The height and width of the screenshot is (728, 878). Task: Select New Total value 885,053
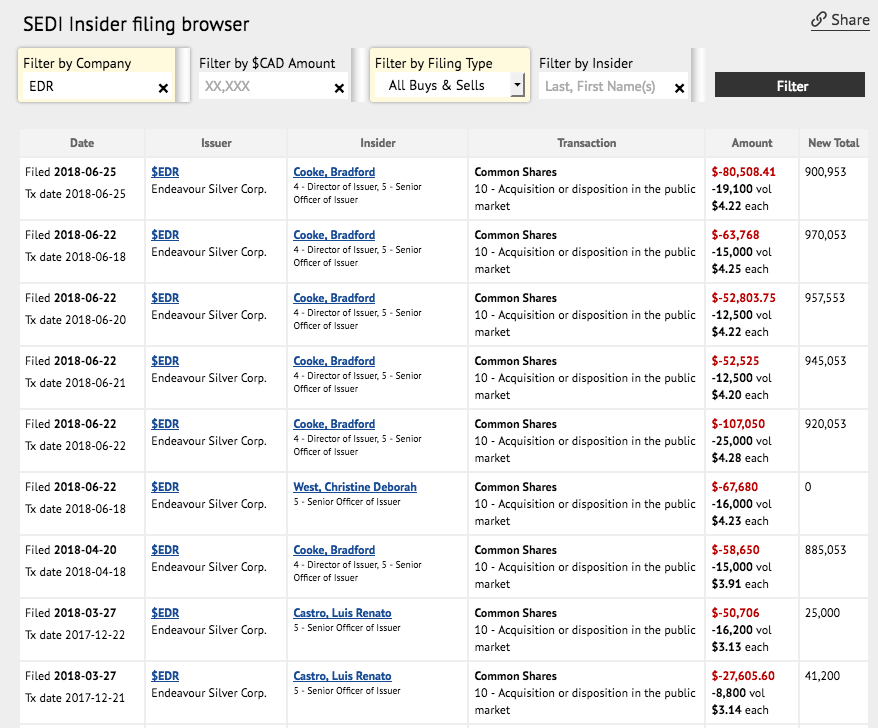(x=825, y=550)
